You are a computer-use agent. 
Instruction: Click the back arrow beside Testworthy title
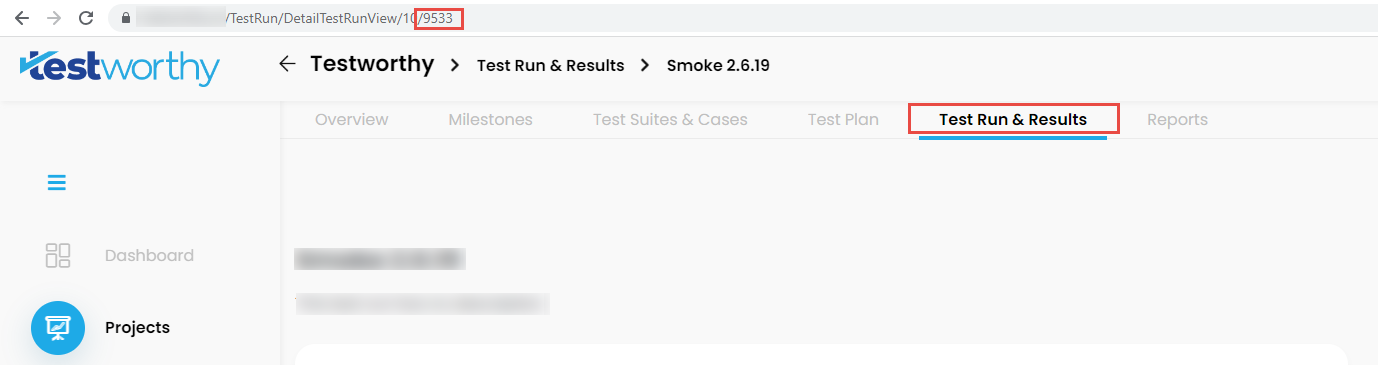point(287,64)
